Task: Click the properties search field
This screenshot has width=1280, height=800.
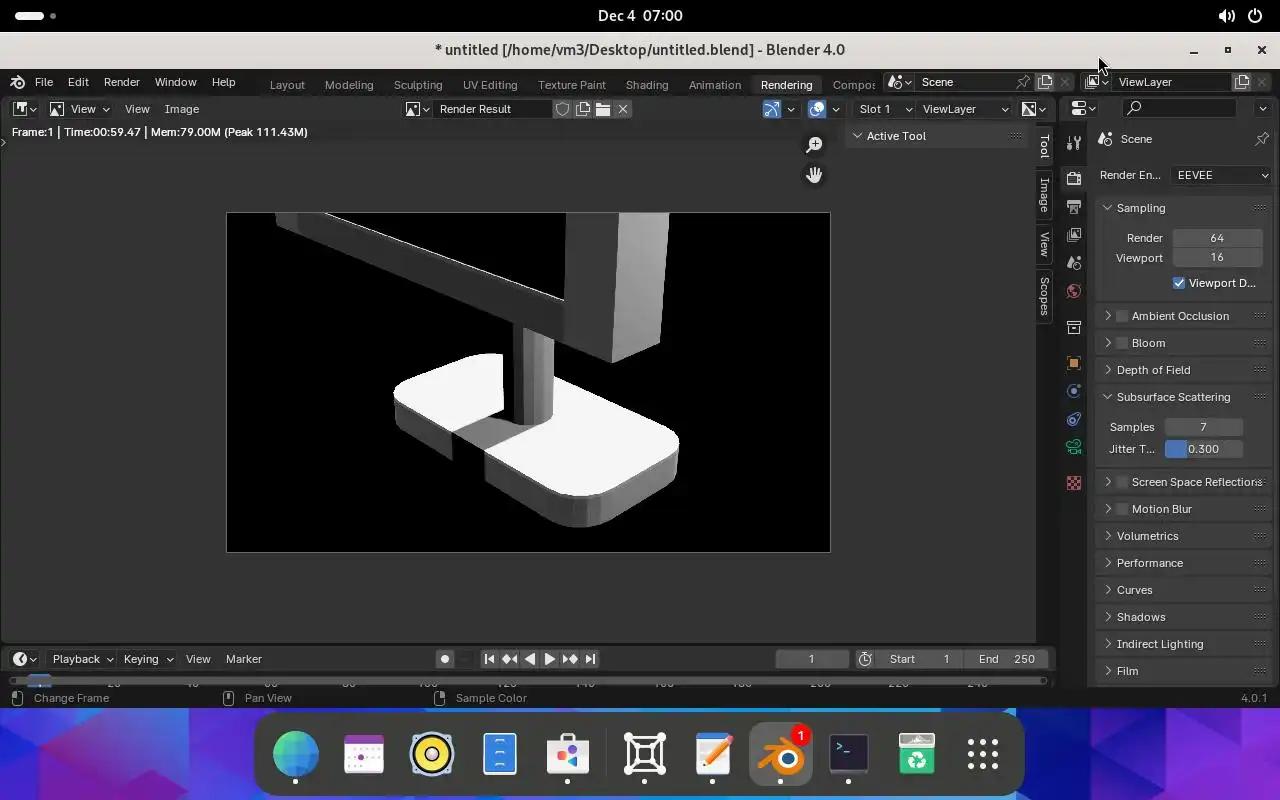Action: (1179, 108)
